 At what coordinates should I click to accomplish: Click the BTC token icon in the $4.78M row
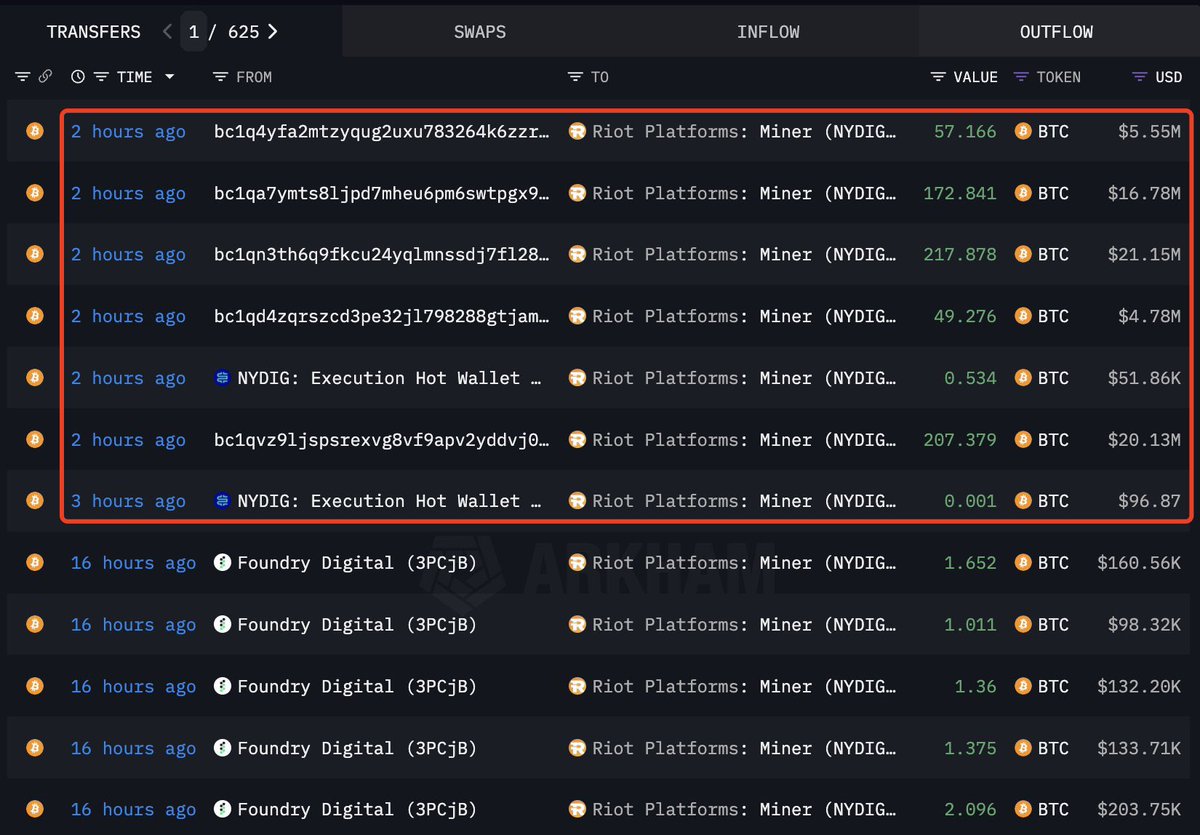click(x=1023, y=316)
